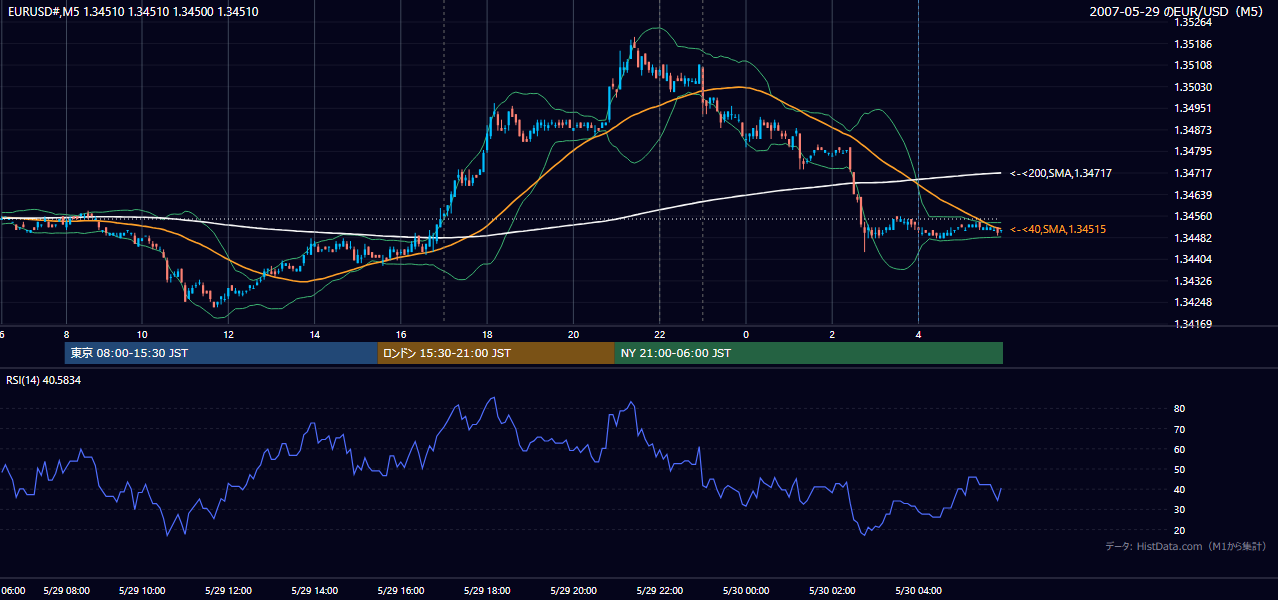Click the 5/29 18:00 bottom time label
The height and width of the screenshot is (600, 1278).
[x=487, y=590]
